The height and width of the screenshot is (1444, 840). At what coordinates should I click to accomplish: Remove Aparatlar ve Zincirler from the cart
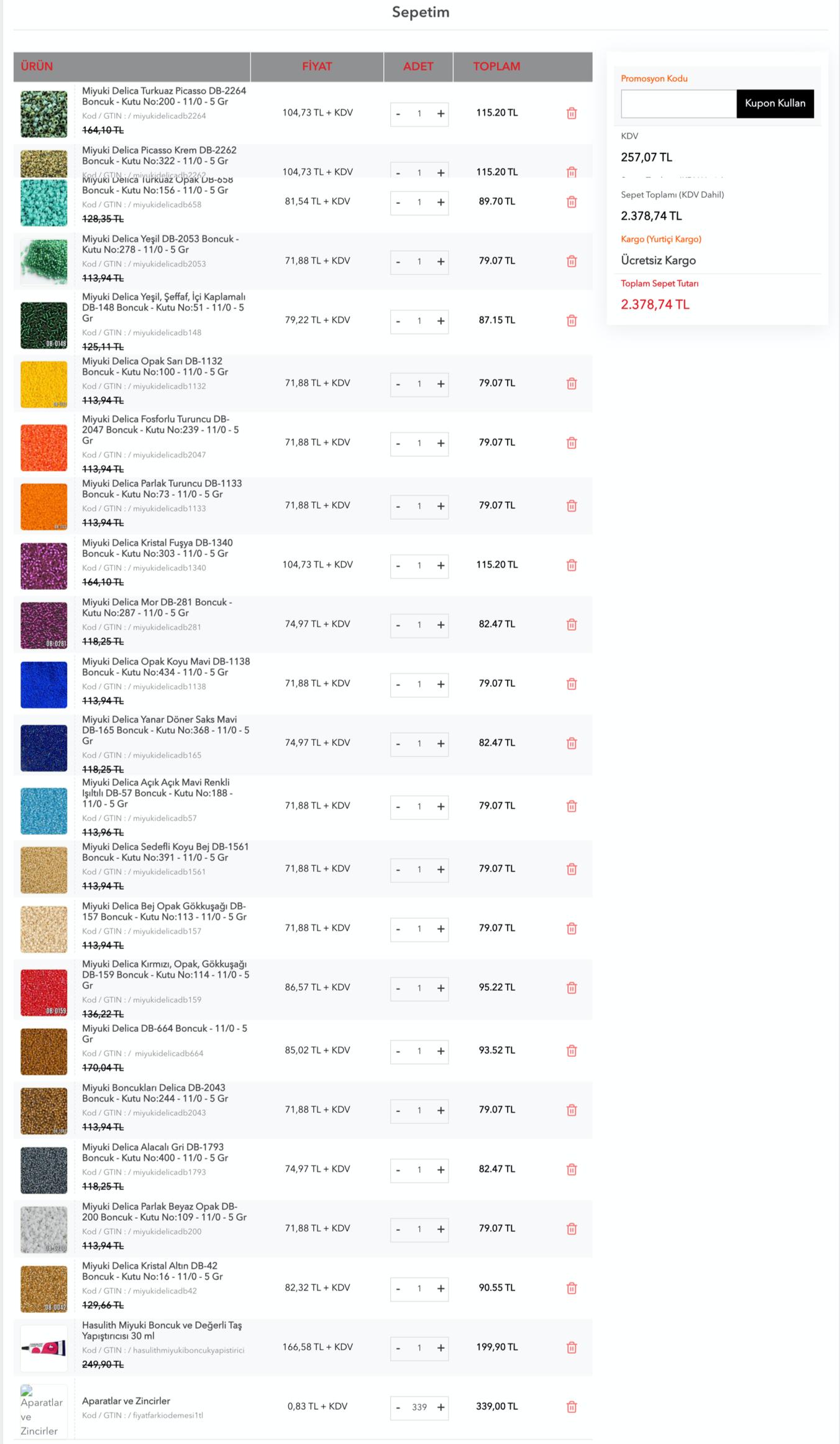(x=572, y=1407)
